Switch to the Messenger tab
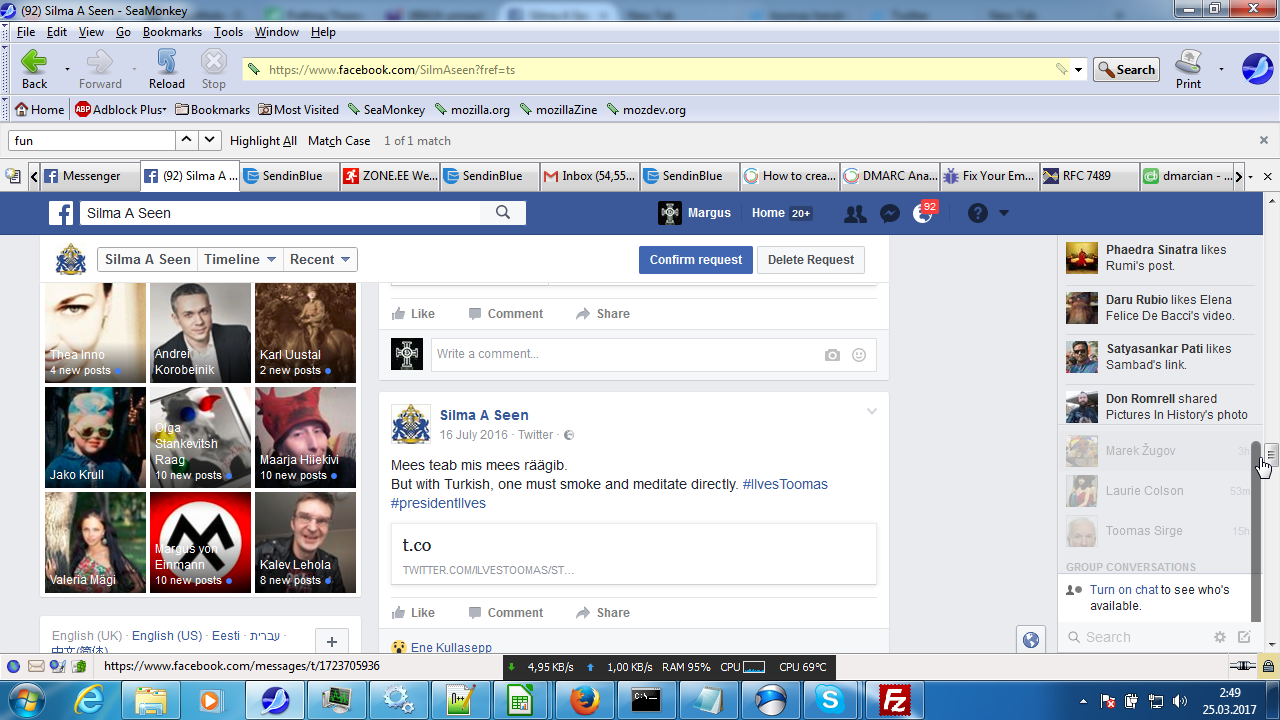The height and width of the screenshot is (720, 1280). (90, 176)
